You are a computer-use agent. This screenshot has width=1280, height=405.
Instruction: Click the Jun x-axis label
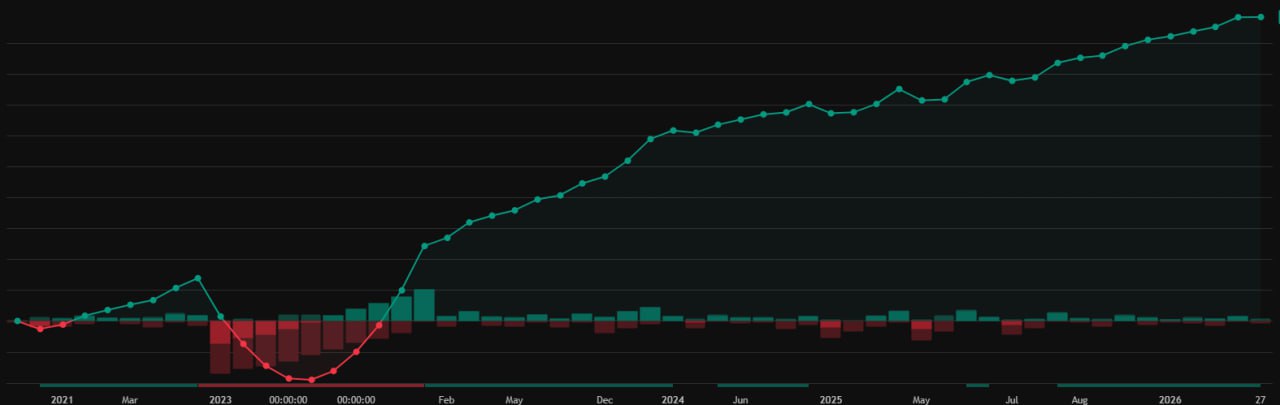click(x=740, y=399)
